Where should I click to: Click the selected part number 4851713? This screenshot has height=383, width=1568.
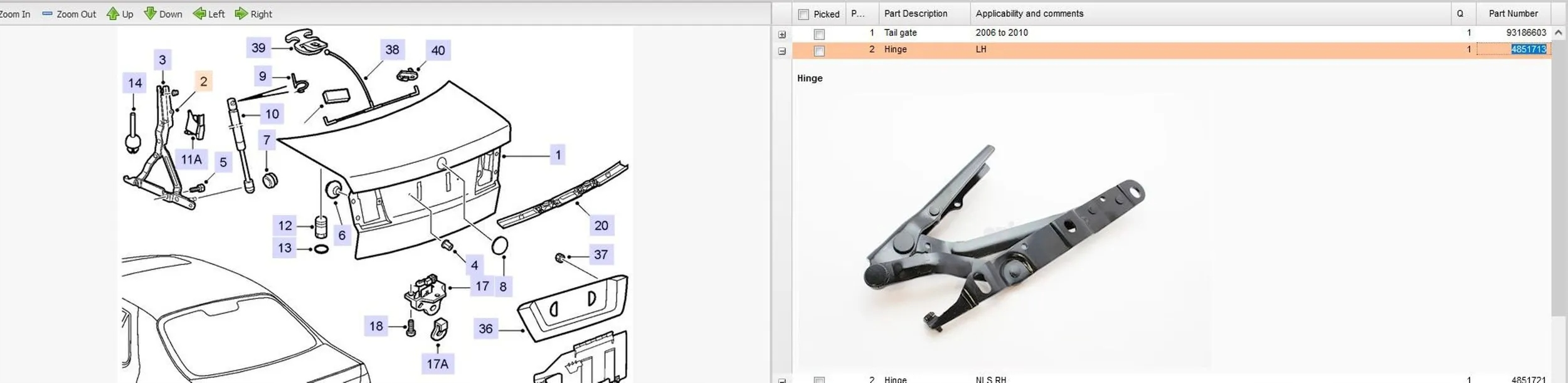click(x=1528, y=49)
